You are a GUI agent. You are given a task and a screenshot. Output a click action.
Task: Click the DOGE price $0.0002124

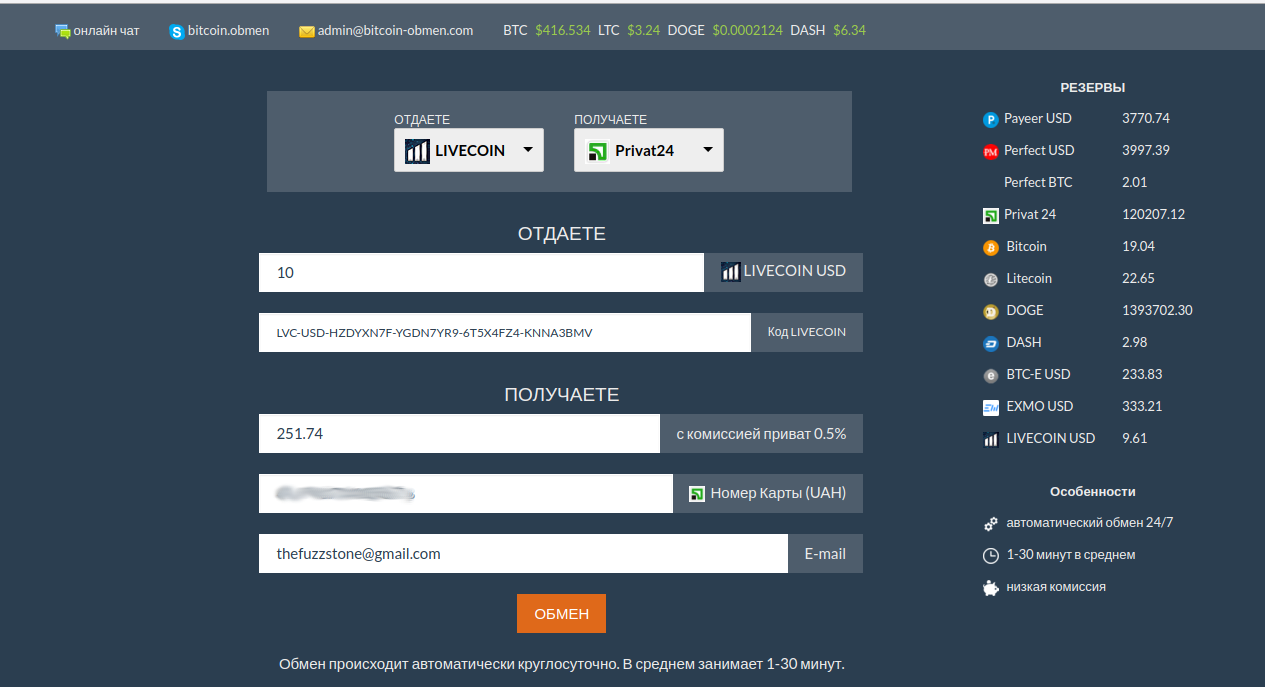tap(748, 31)
